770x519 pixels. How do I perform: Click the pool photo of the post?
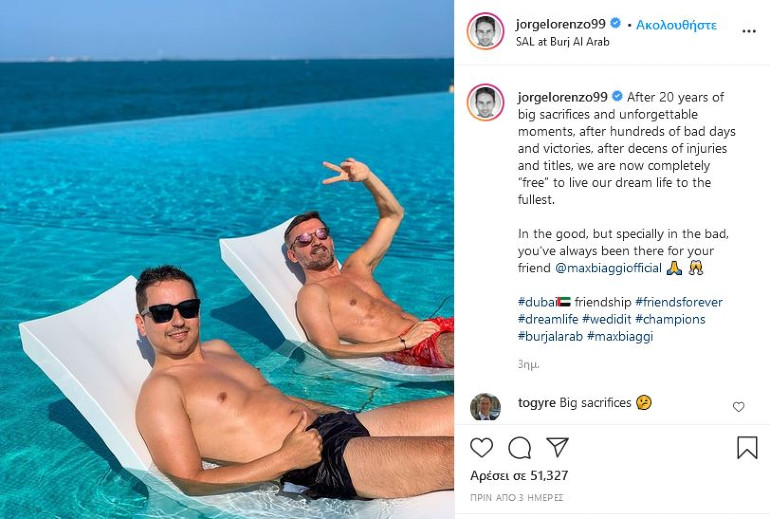pos(227,259)
